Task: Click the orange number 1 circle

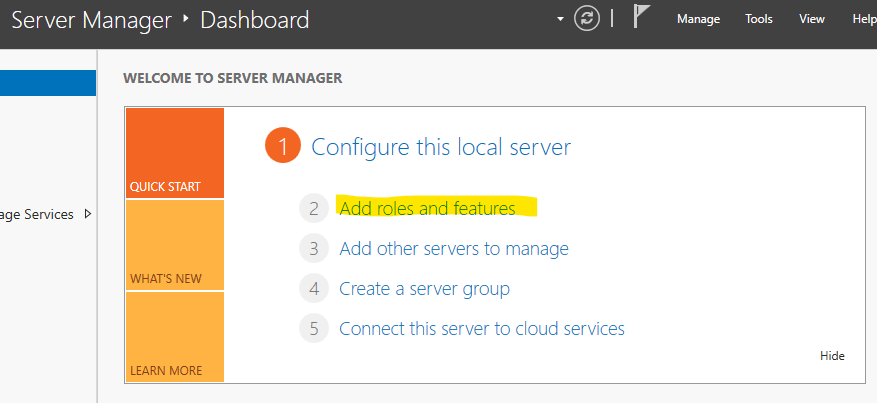Action: (x=283, y=147)
